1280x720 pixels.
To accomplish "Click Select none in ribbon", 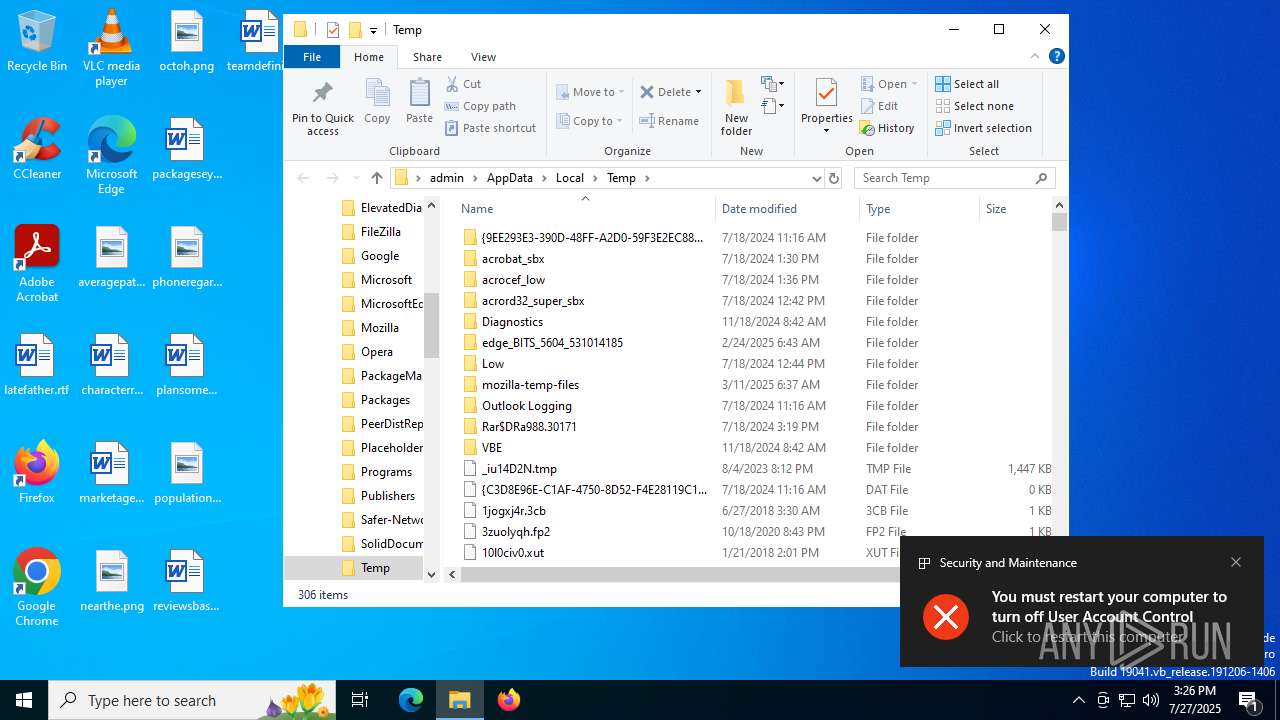I will tap(974, 106).
